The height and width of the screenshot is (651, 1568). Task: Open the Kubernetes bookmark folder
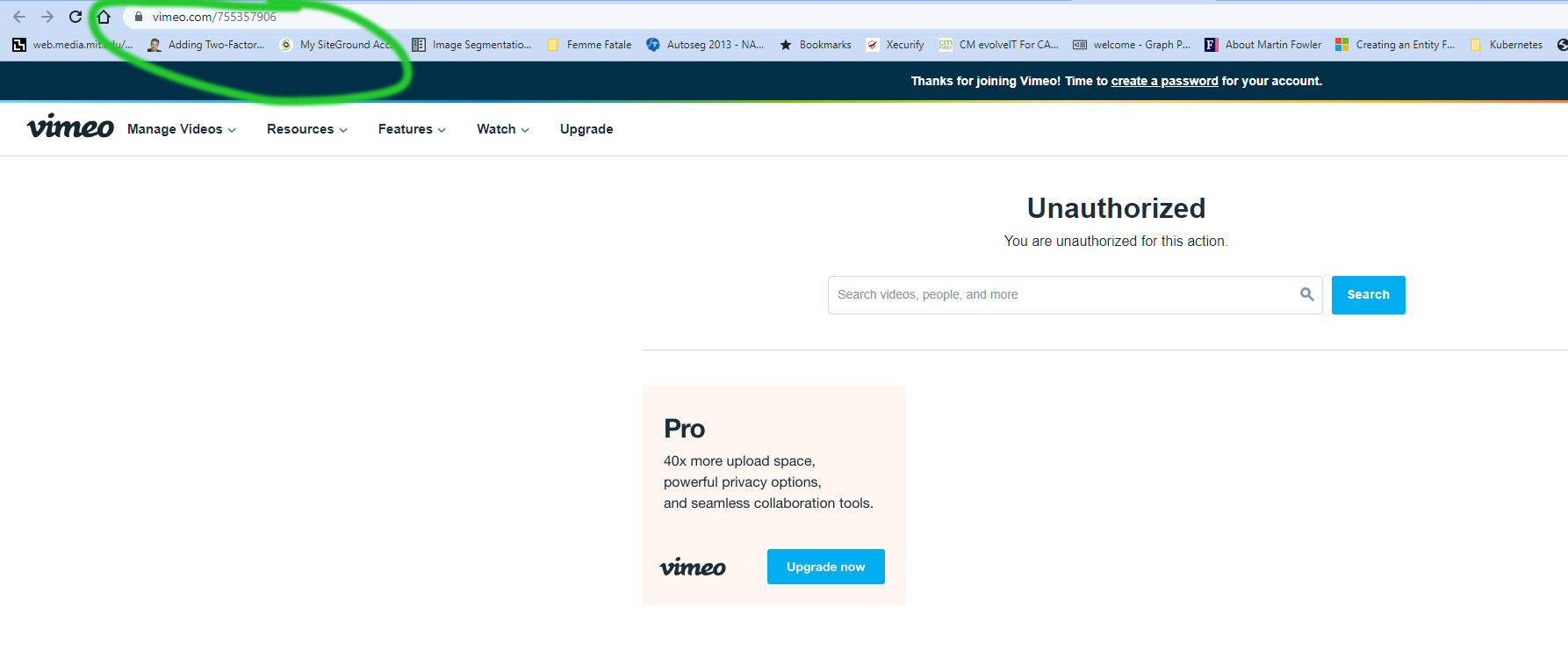pyautogui.click(x=1506, y=45)
